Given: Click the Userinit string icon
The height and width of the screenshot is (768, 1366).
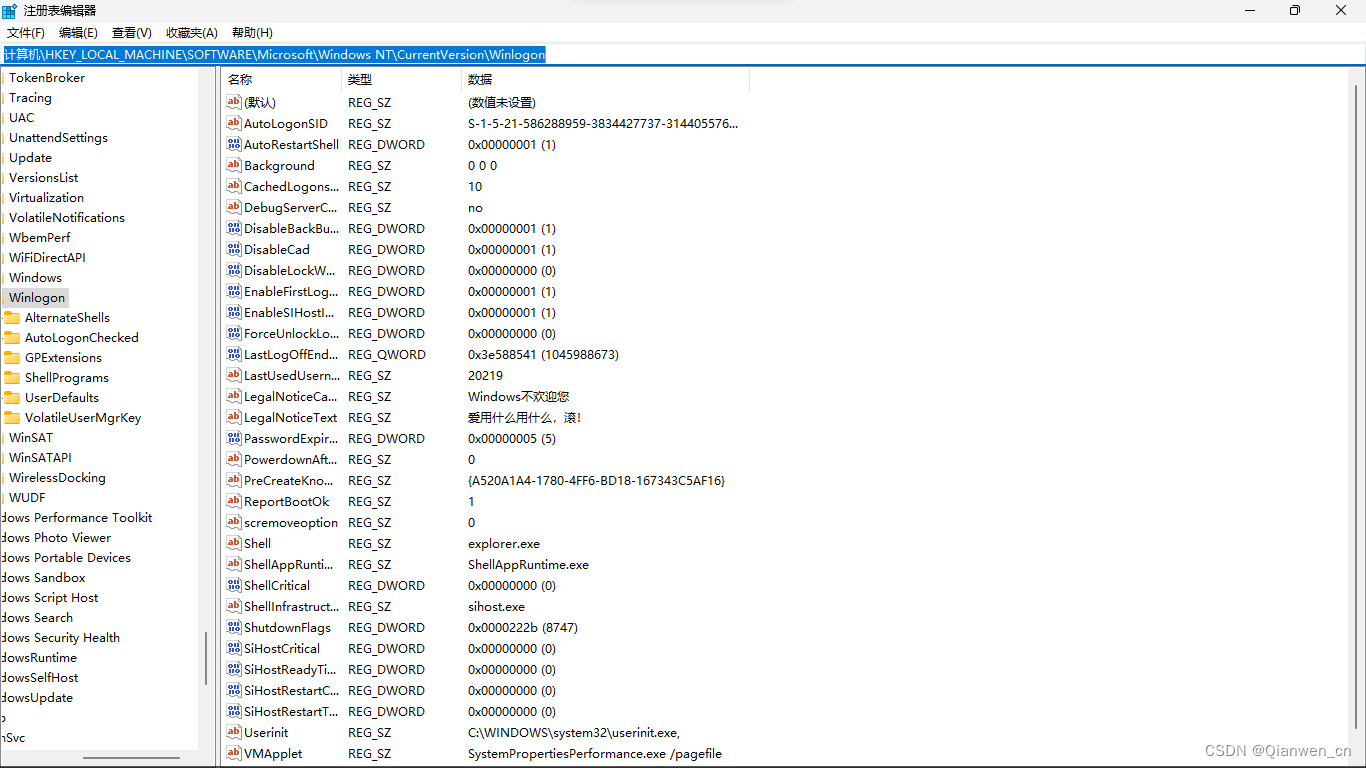Looking at the screenshot, I should coord(234,733).
